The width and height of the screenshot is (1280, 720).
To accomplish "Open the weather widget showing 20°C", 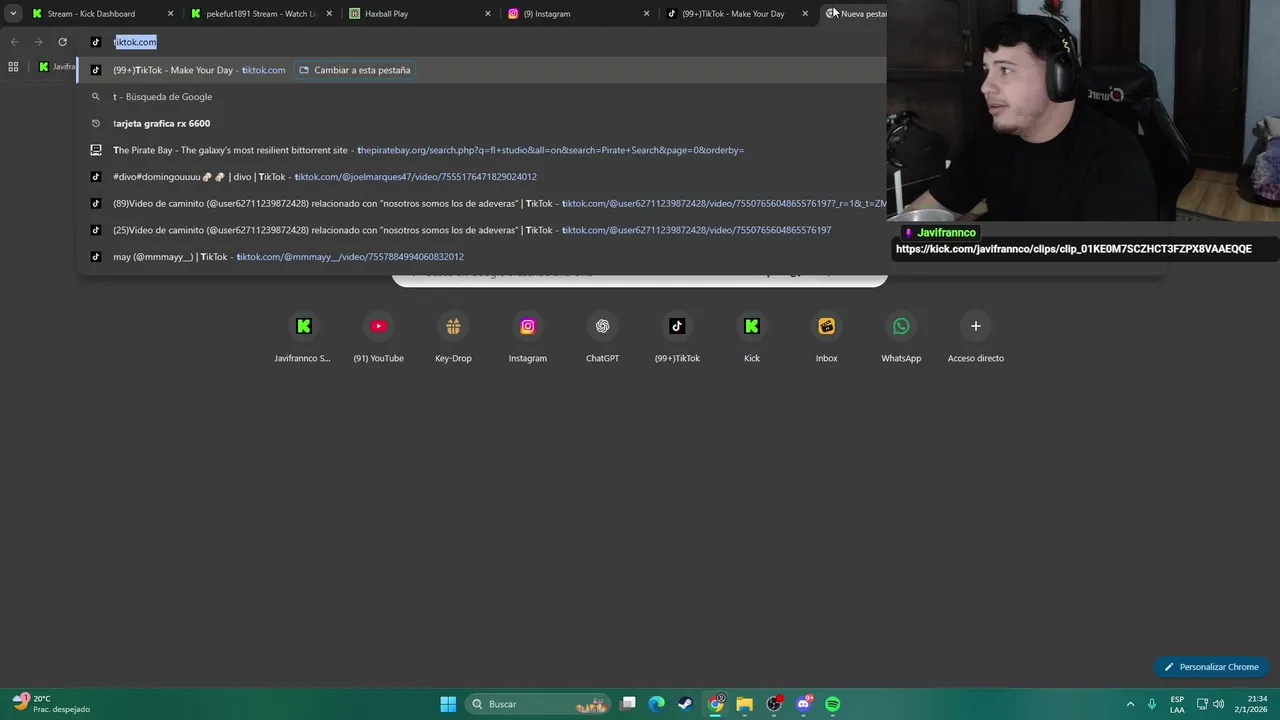I will pyautogui.click(x=52, y=704).
